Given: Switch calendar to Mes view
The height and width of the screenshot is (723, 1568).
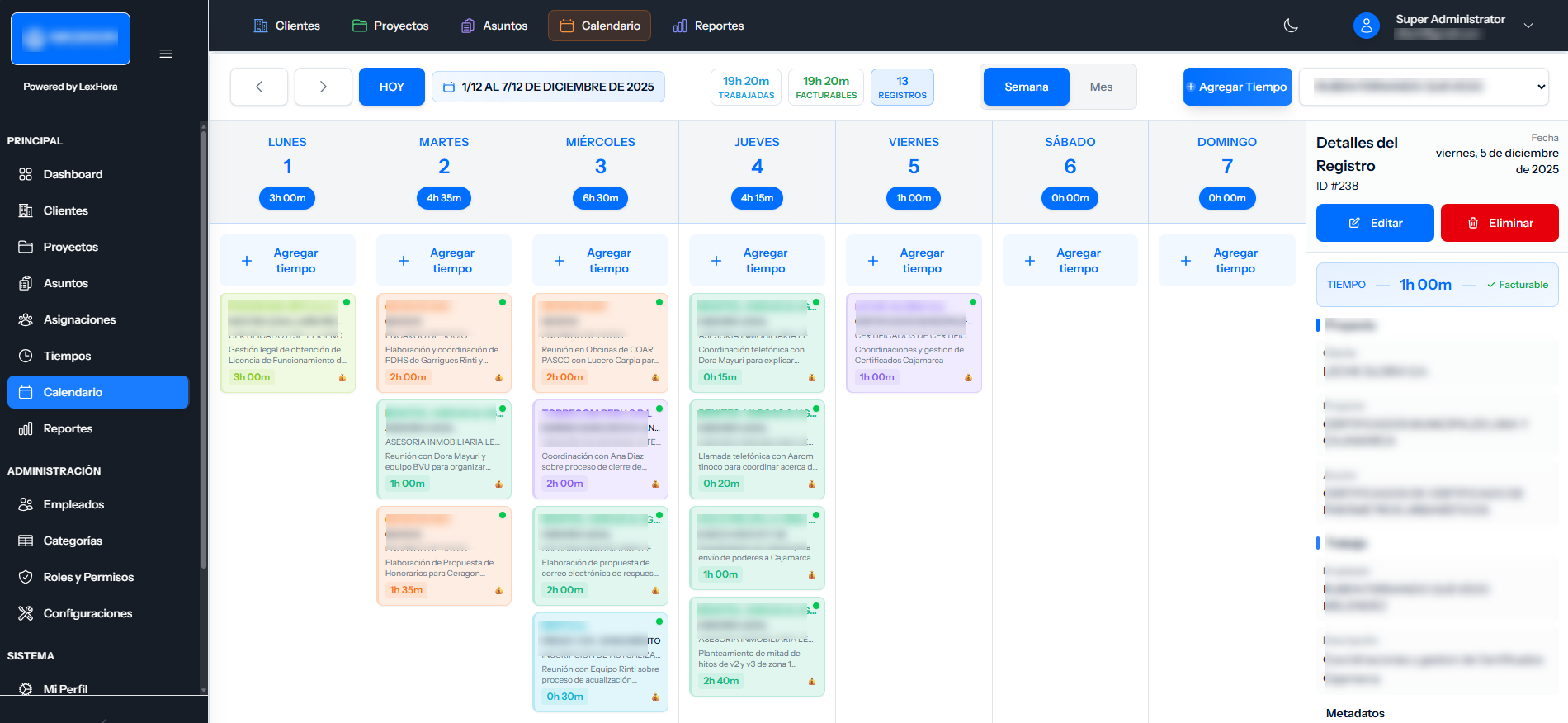Looking at the screenshot, I should pos(1101,87).
